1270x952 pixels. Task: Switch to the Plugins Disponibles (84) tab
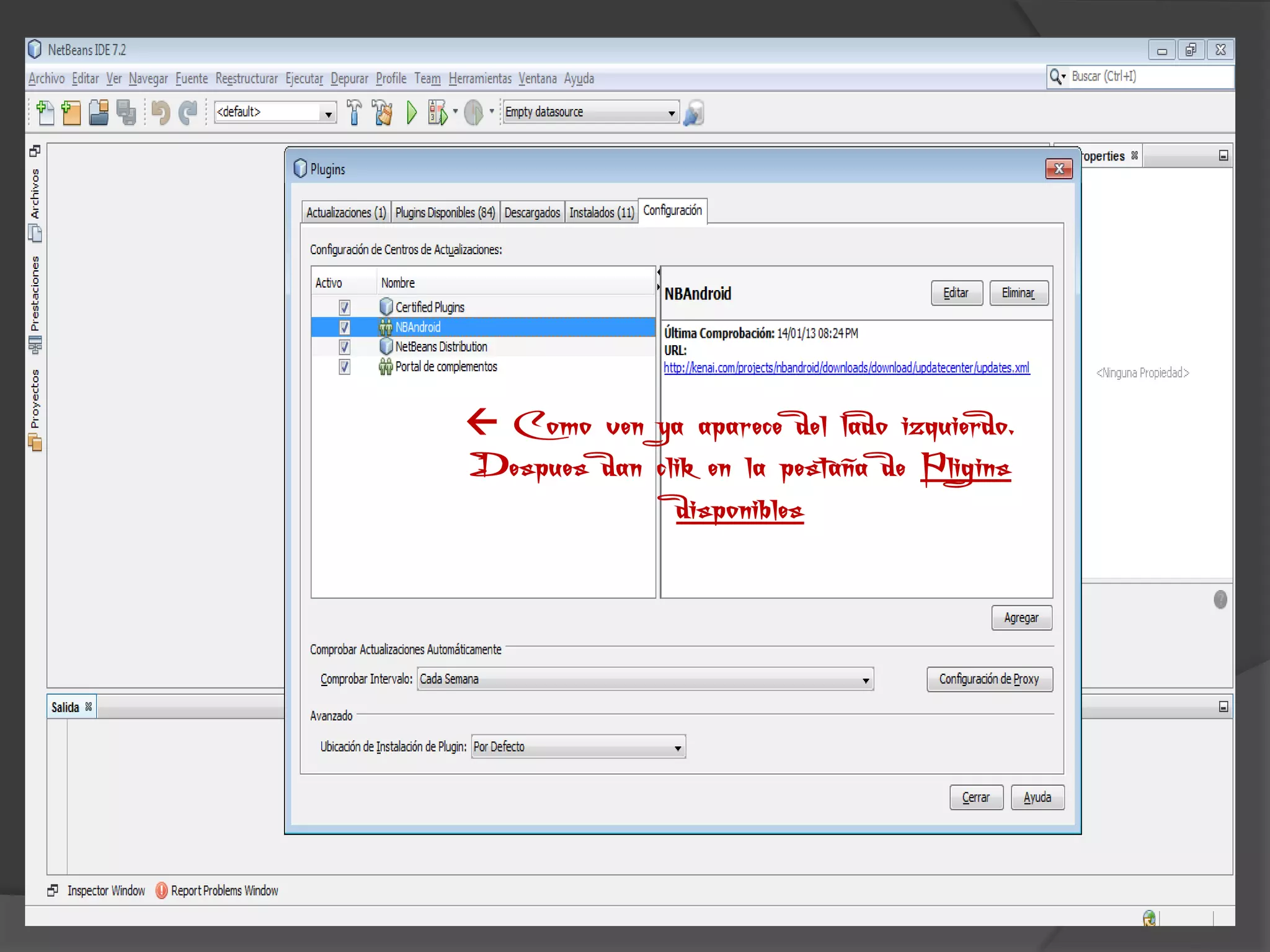[445, 213]
